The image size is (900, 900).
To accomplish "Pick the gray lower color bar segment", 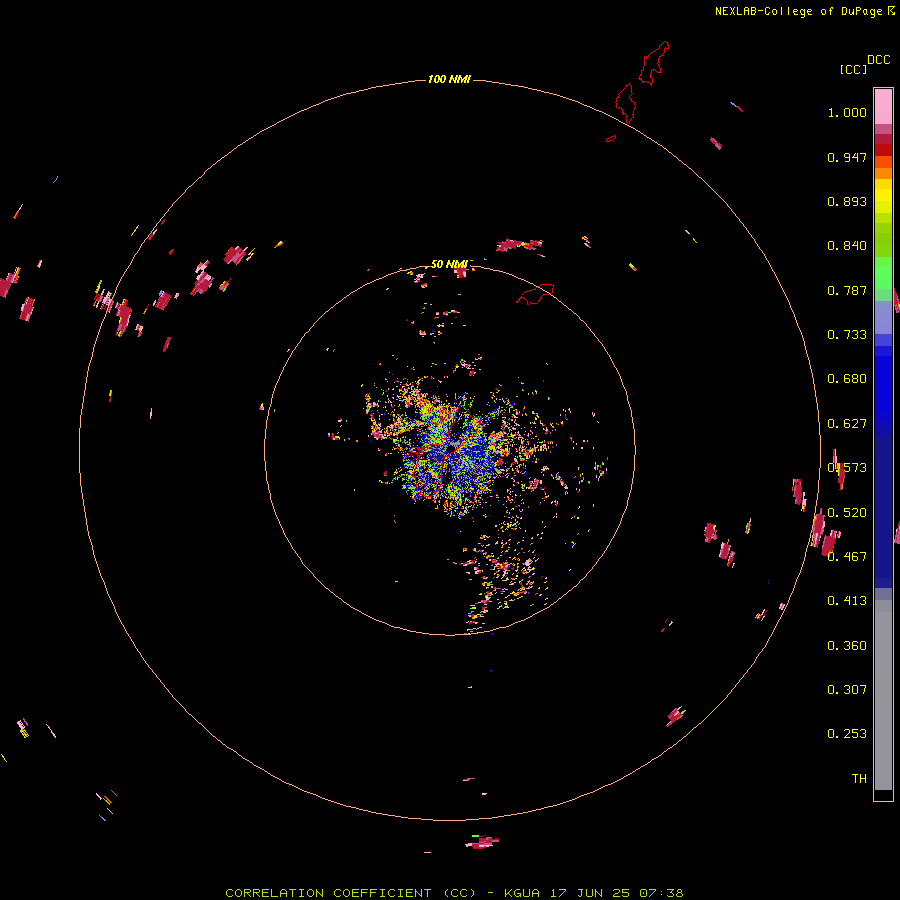I will pos(883,695).
